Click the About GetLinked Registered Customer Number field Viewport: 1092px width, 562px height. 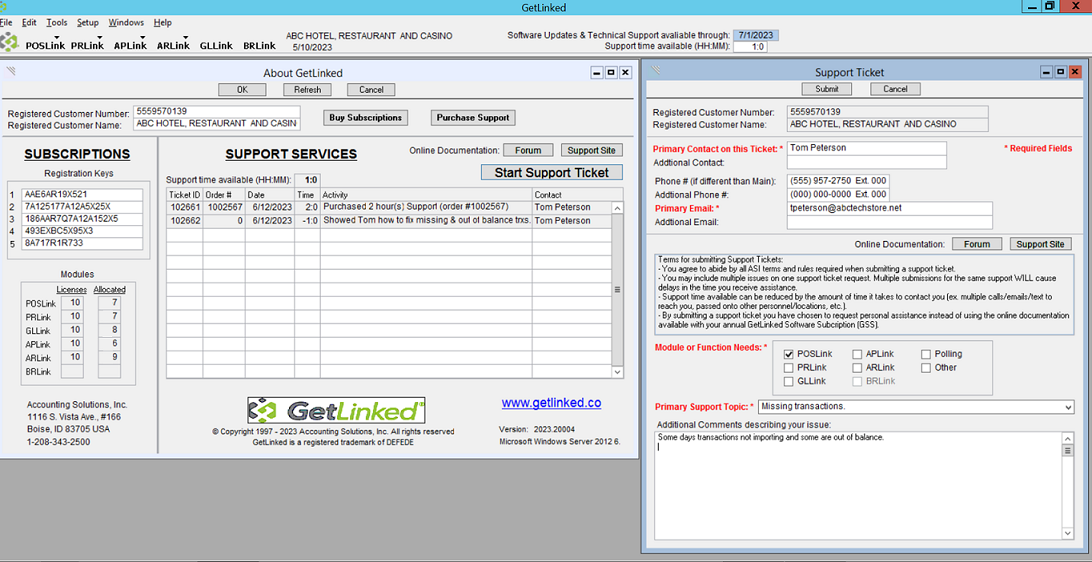217,111
